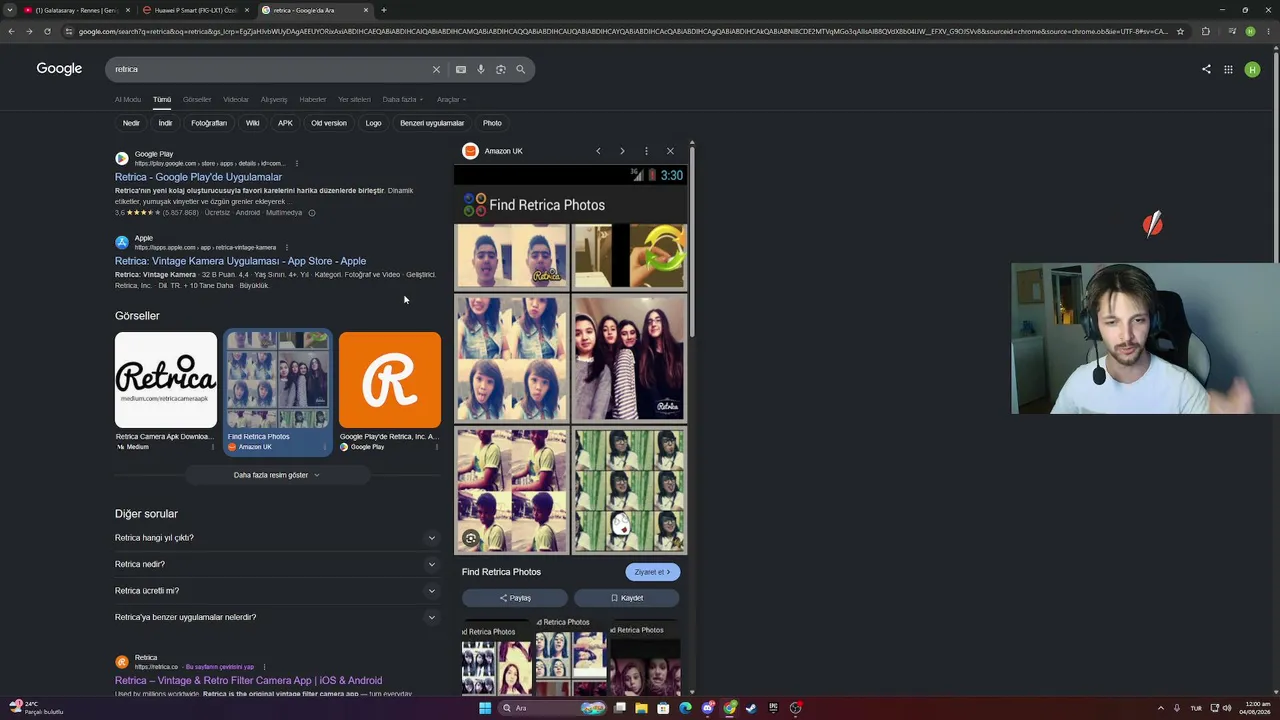Switch to 'Alışveriş' tab
Image resolution: width=1280 pixels, height=720 pixels.
coord(274,100)
